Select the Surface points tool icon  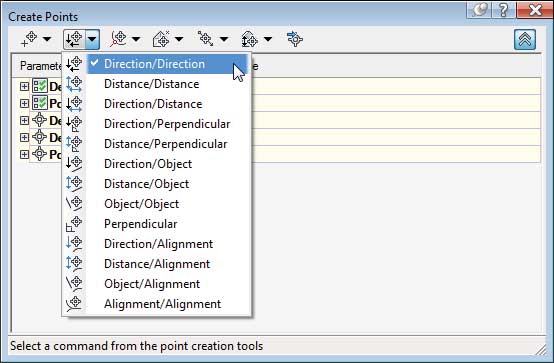pyautogui.click(x=161, y=39)
